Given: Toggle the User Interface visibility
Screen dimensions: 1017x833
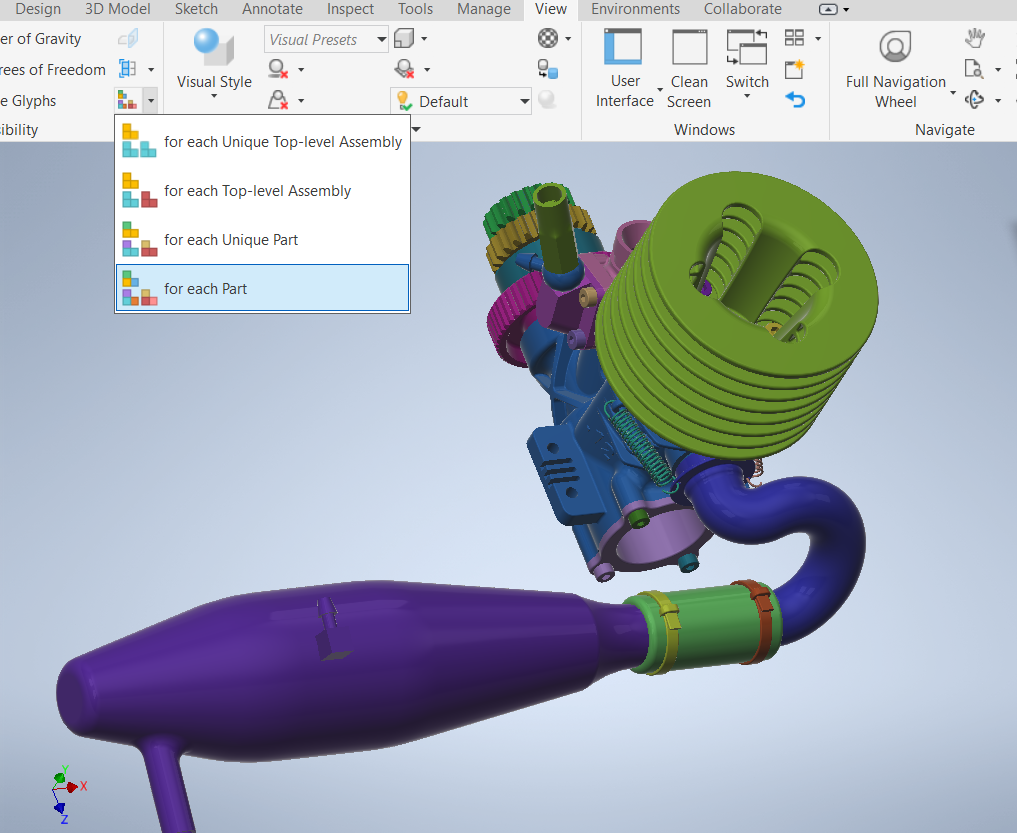Looking at the screenshot, I should [x=624, y=65].
